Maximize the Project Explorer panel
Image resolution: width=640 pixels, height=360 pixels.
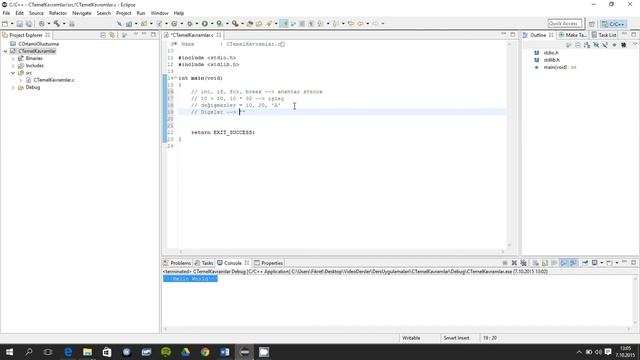pos(153,35)
